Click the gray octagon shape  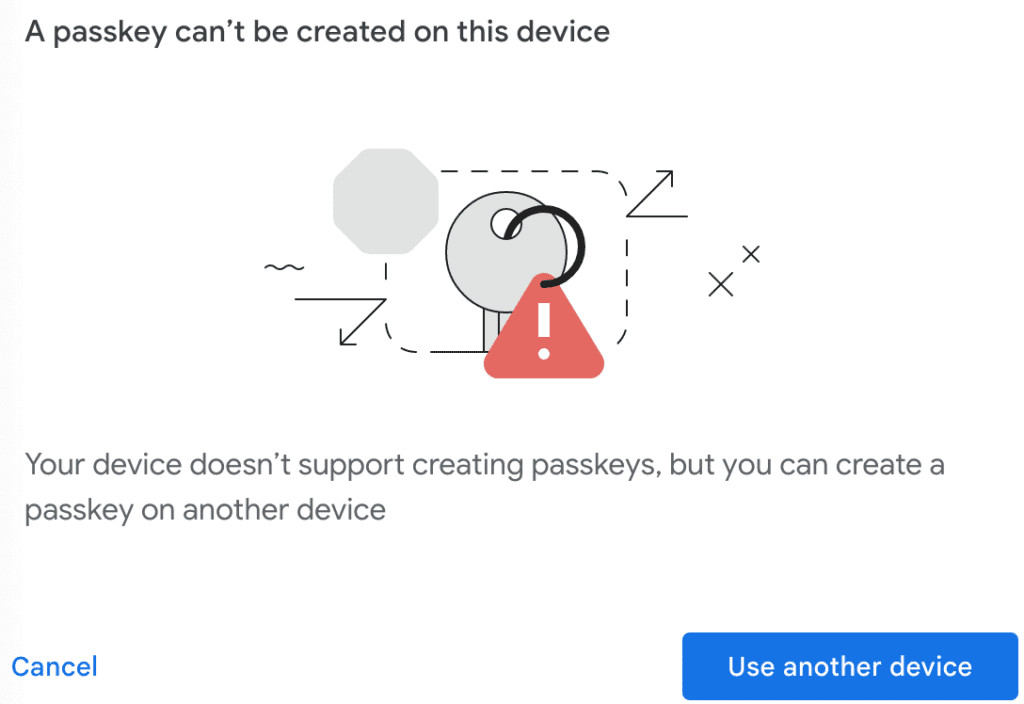pyautogui.click(x=385, y=200)
